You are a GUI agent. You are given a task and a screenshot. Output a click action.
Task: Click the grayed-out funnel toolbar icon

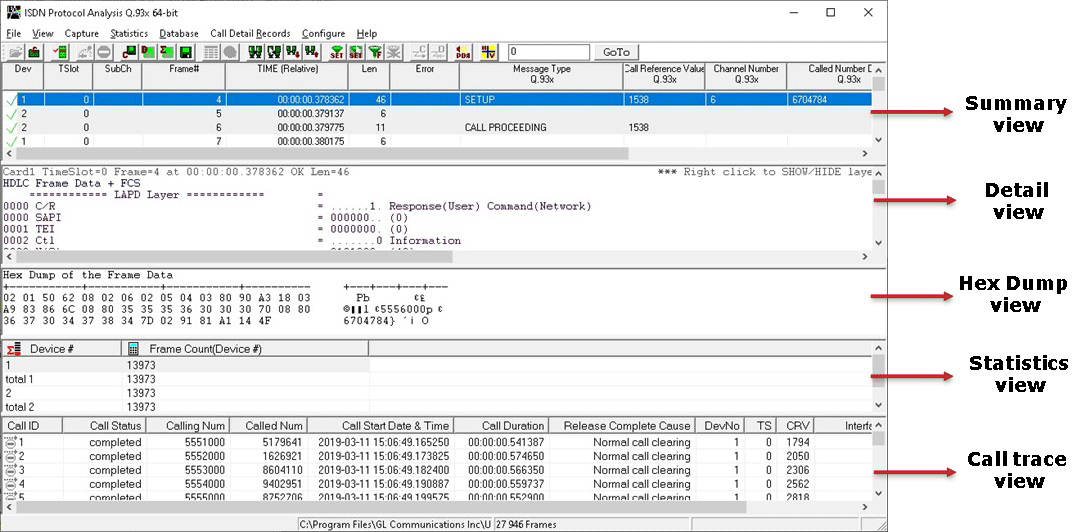(x=393, y=53)
